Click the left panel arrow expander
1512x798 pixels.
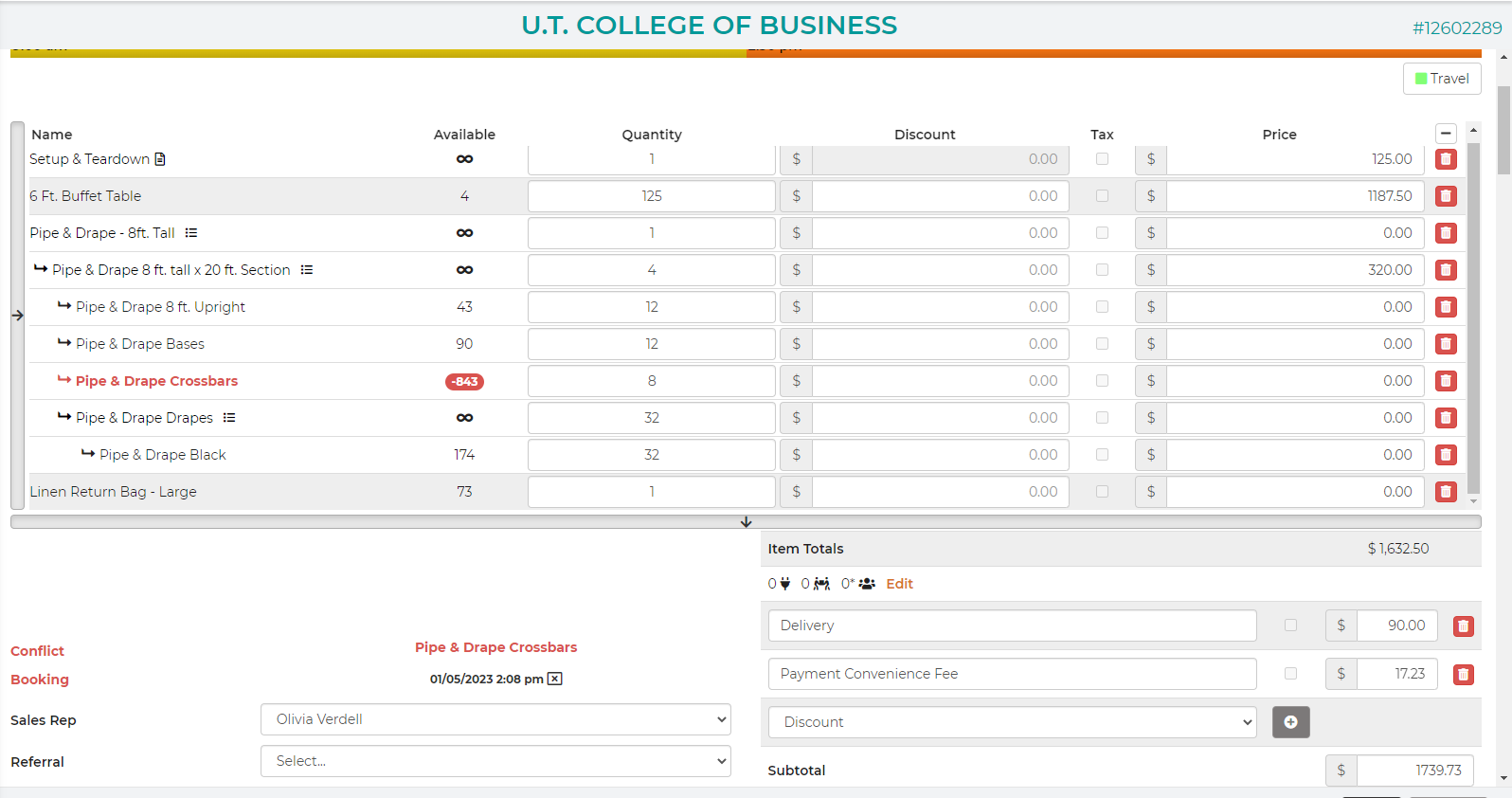coord(17,316)
